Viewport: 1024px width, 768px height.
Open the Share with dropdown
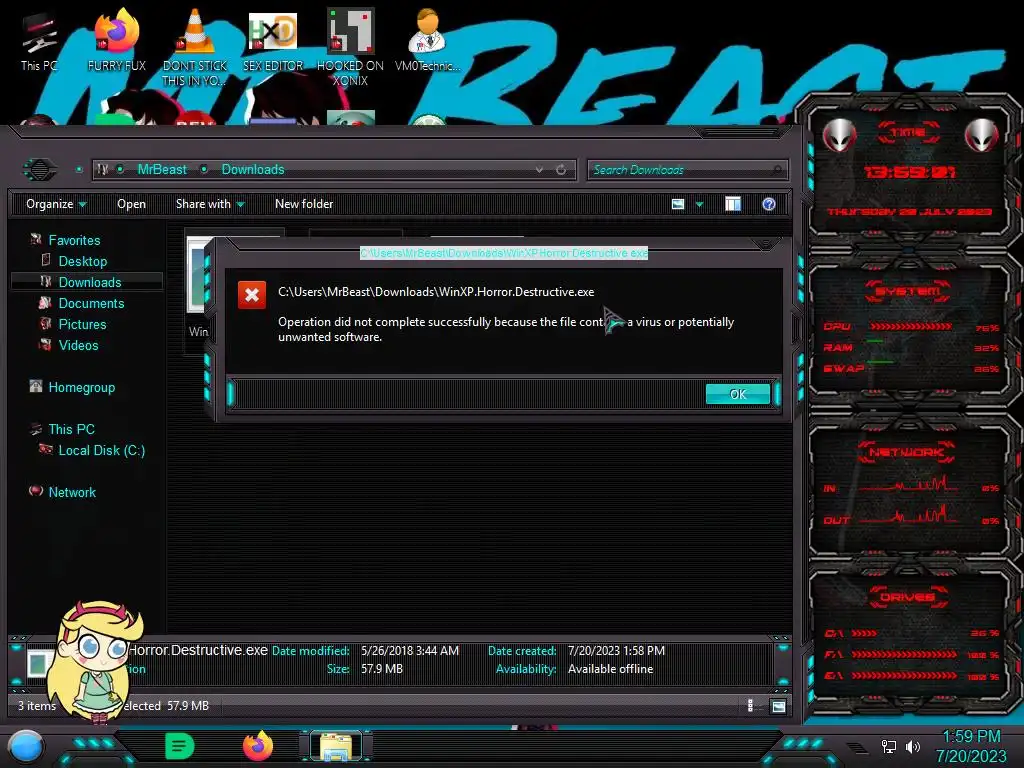click(x=210, y=204)
